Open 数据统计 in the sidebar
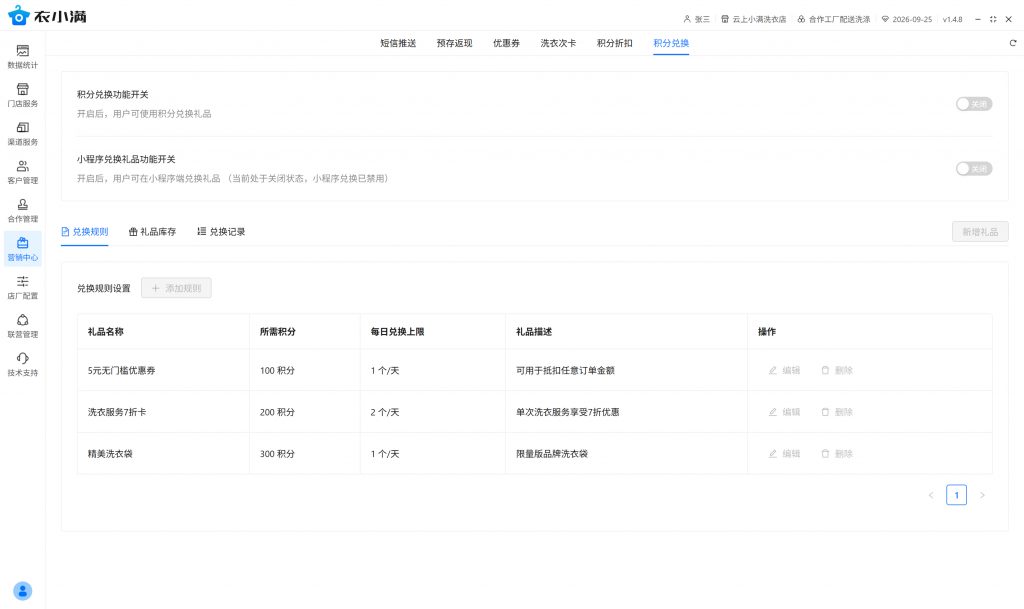The width and height of the screenshot is (1024, 609). click(x=22, y=56)
